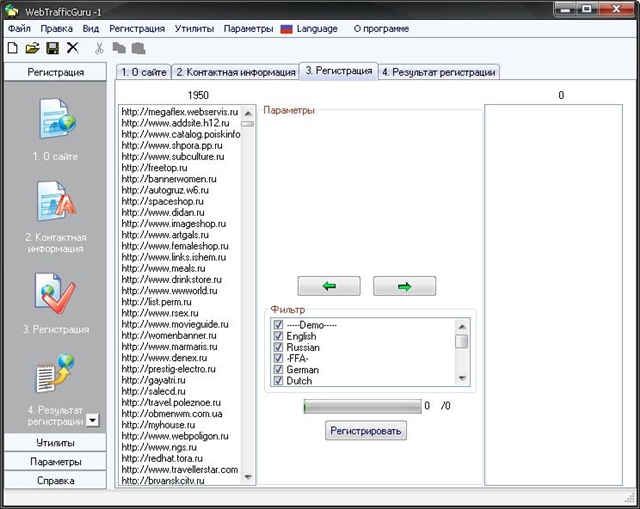Uncheck the English filter checkbox
This screenshot has height=509, width=640.
point(278,336)
